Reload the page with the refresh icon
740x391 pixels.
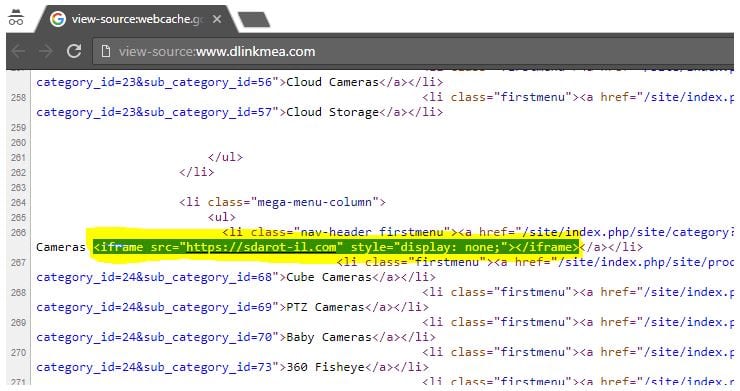click(74, 51)
